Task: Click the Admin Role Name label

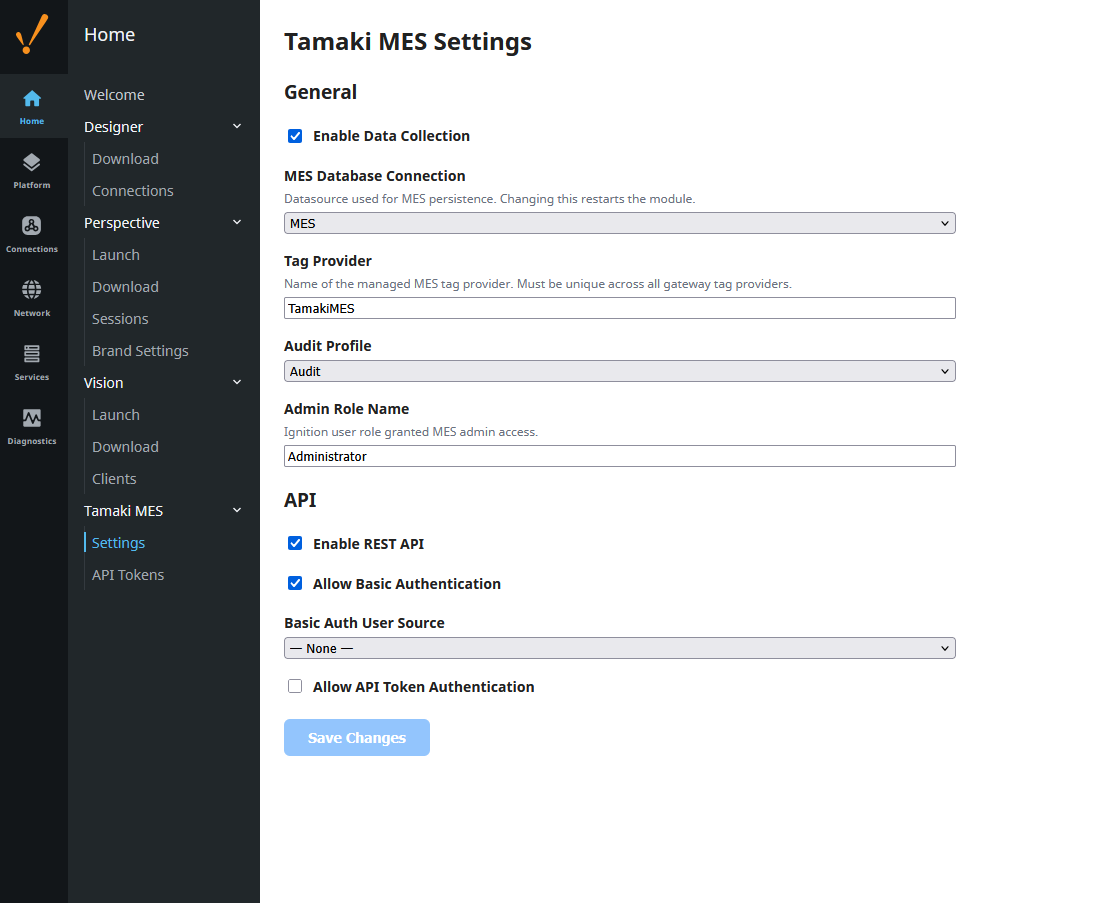Action: [347, 409]
